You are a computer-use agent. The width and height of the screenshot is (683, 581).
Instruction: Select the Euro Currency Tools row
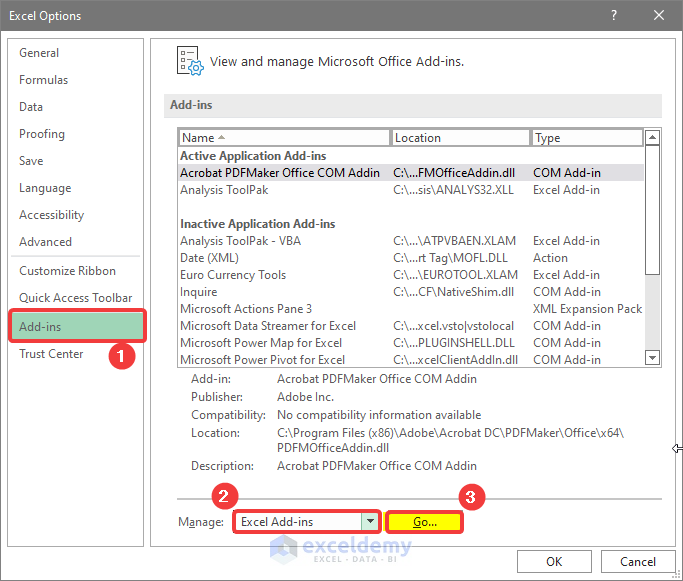coord(411,275)
